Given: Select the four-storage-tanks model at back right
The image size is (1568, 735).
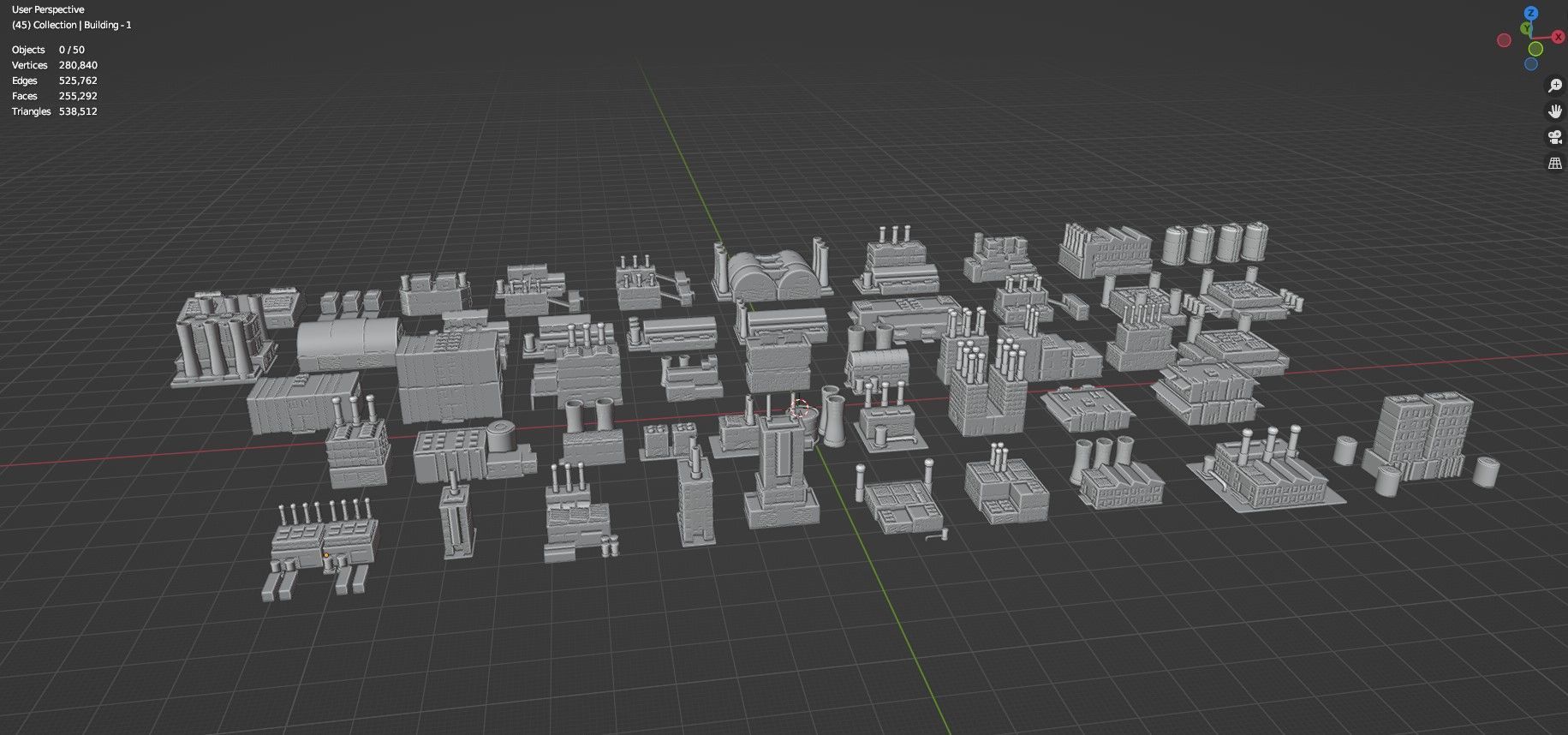Looking at the screenshot, I should coord(1216,243).
